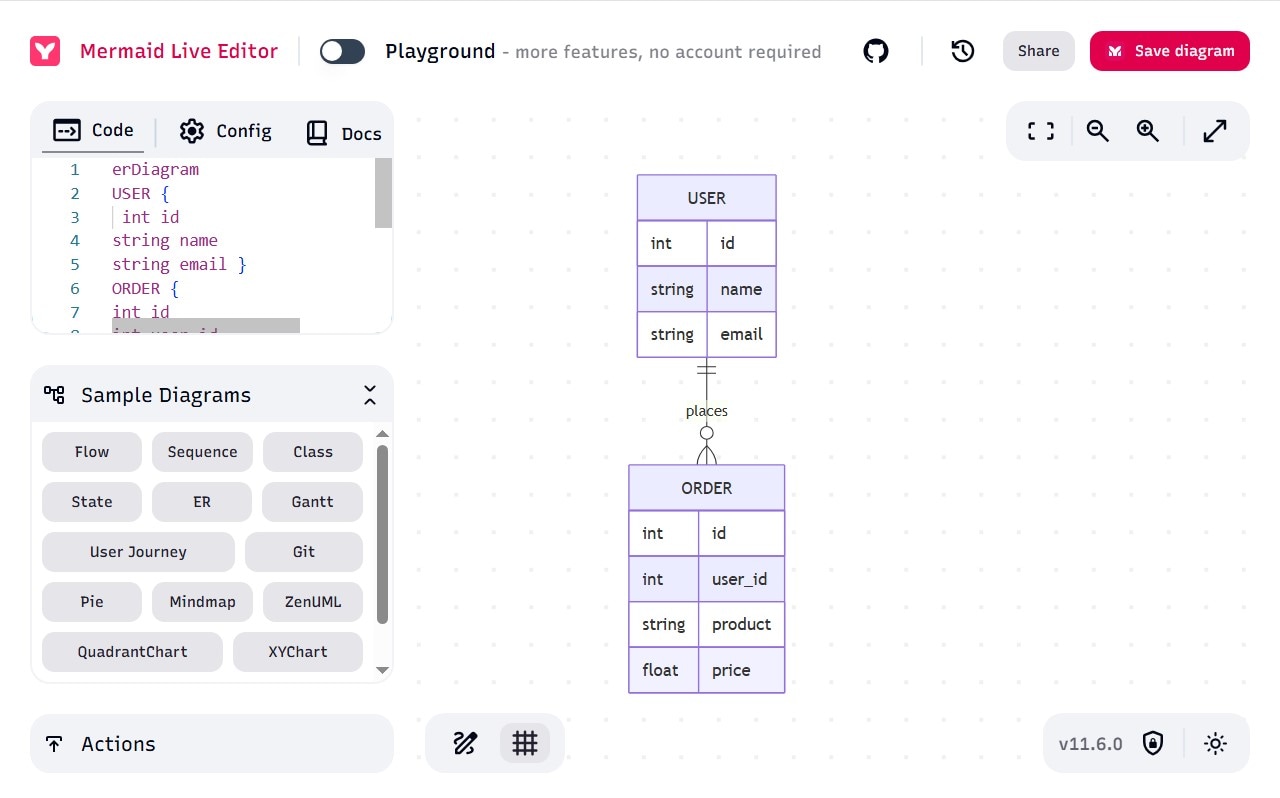Click the code editor vertical scrollbar
The width and height of the screenshot is (1280, 798).
383,193
